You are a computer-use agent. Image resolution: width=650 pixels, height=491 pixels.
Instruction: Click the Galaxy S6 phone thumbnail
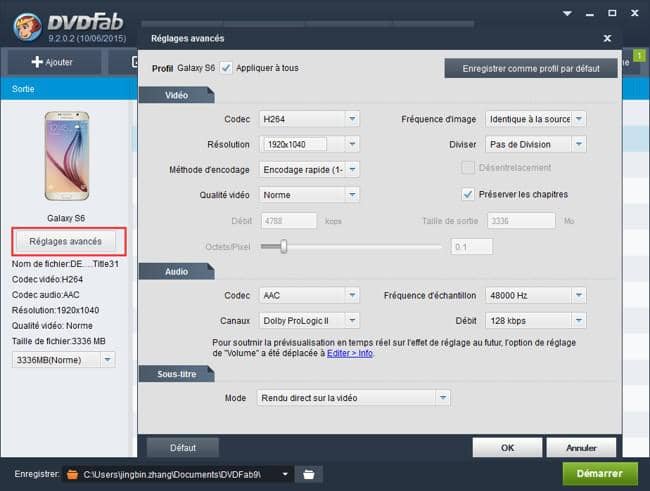point(67,156)
